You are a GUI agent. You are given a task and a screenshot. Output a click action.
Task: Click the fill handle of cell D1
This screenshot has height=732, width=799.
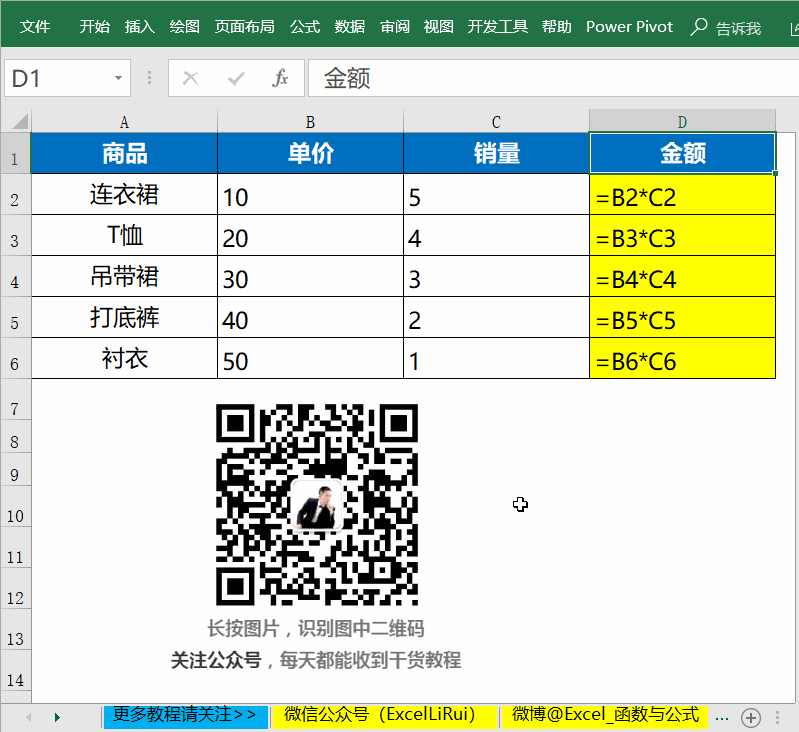tap(775, 174)
